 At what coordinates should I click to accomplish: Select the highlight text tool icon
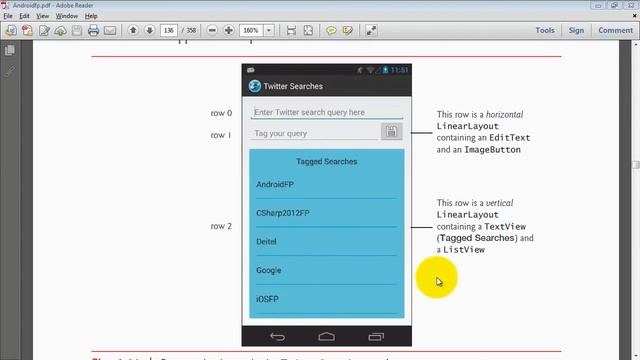(x=348, y=30)
